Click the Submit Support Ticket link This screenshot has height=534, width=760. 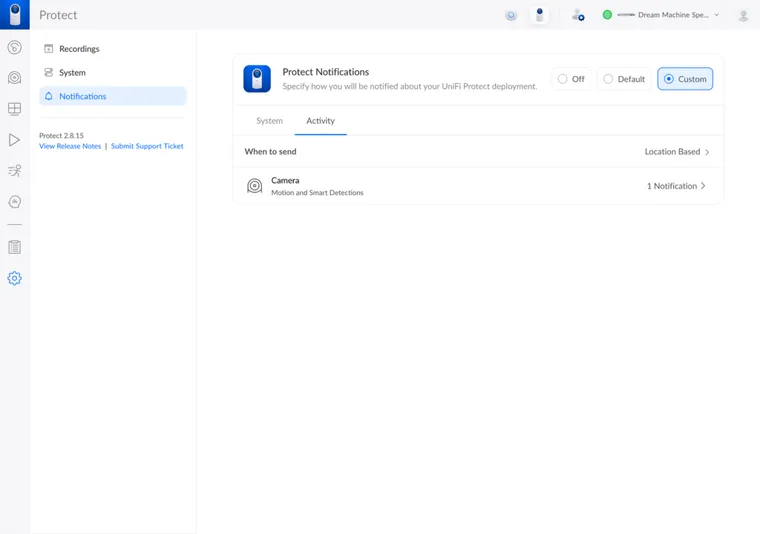[x=147, y=146]
